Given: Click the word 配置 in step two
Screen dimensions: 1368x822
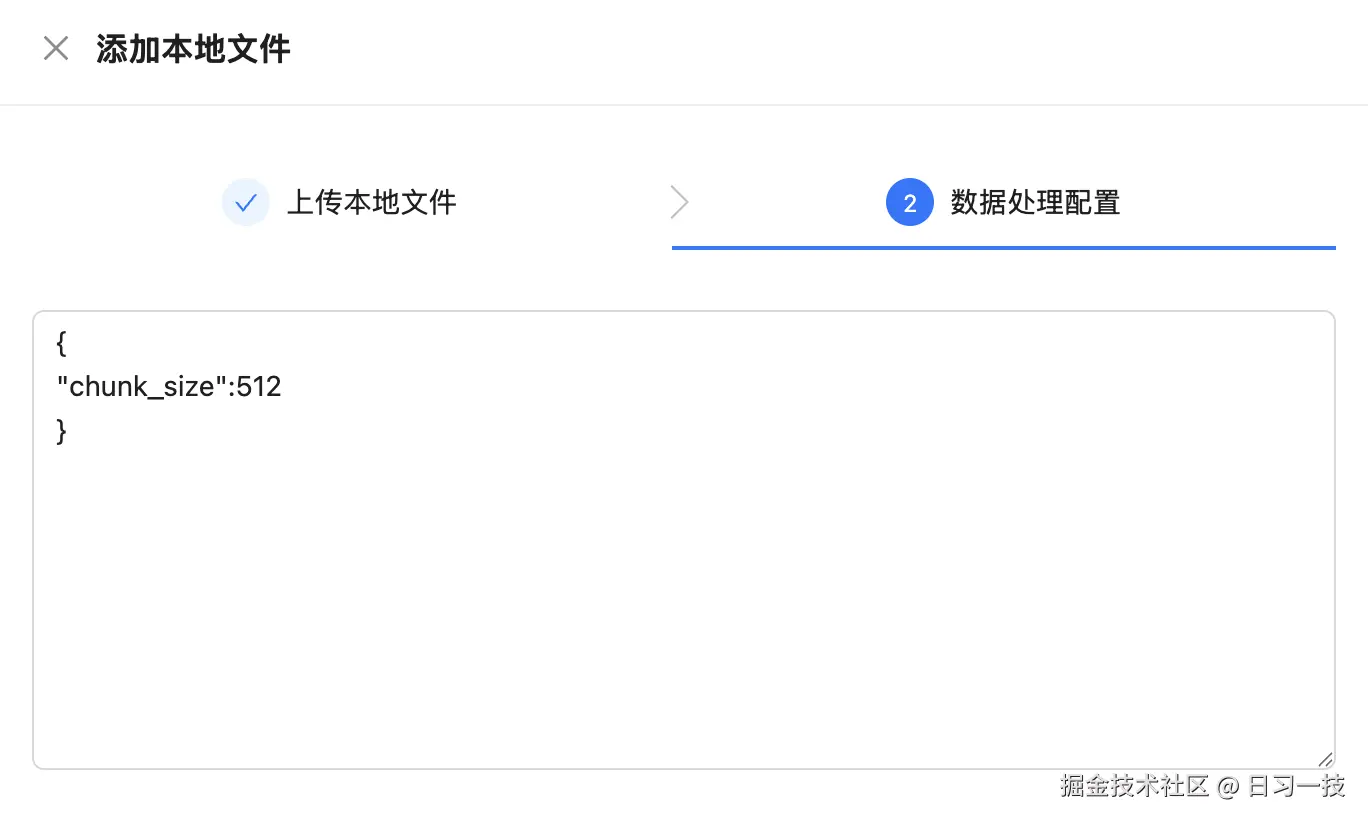Looking at the screenshot, I should pyautogui.click(x=1093, y=203).
